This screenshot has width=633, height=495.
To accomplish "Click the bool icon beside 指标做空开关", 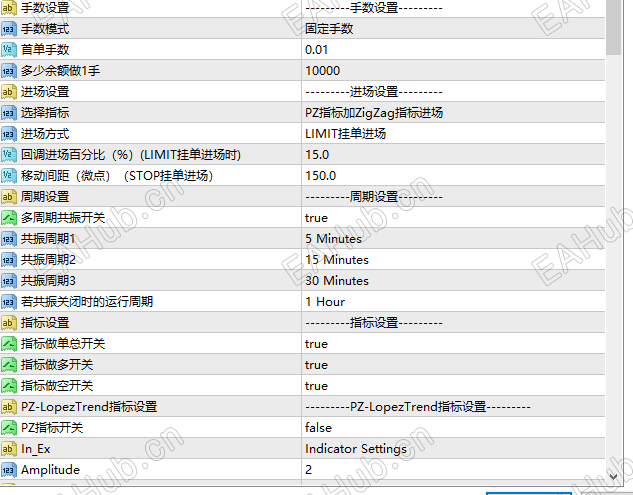I will tap(8, 386).
